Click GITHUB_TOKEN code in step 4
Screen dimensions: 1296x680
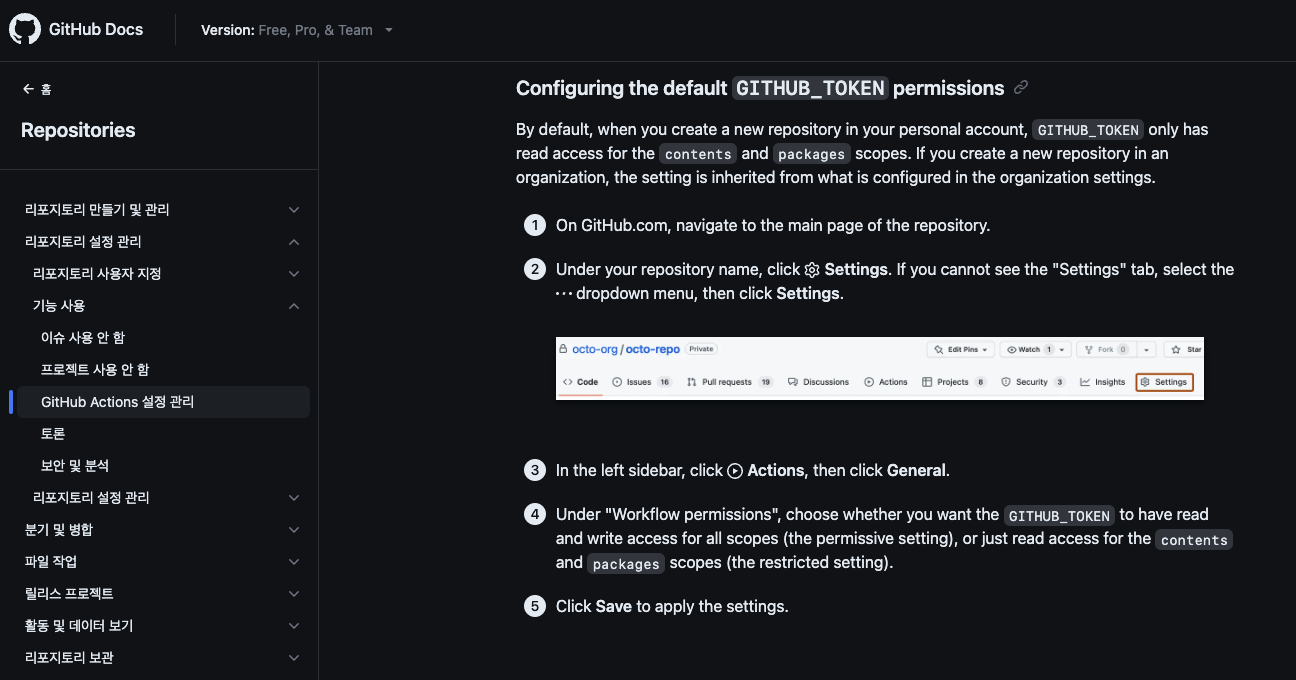1059,515
